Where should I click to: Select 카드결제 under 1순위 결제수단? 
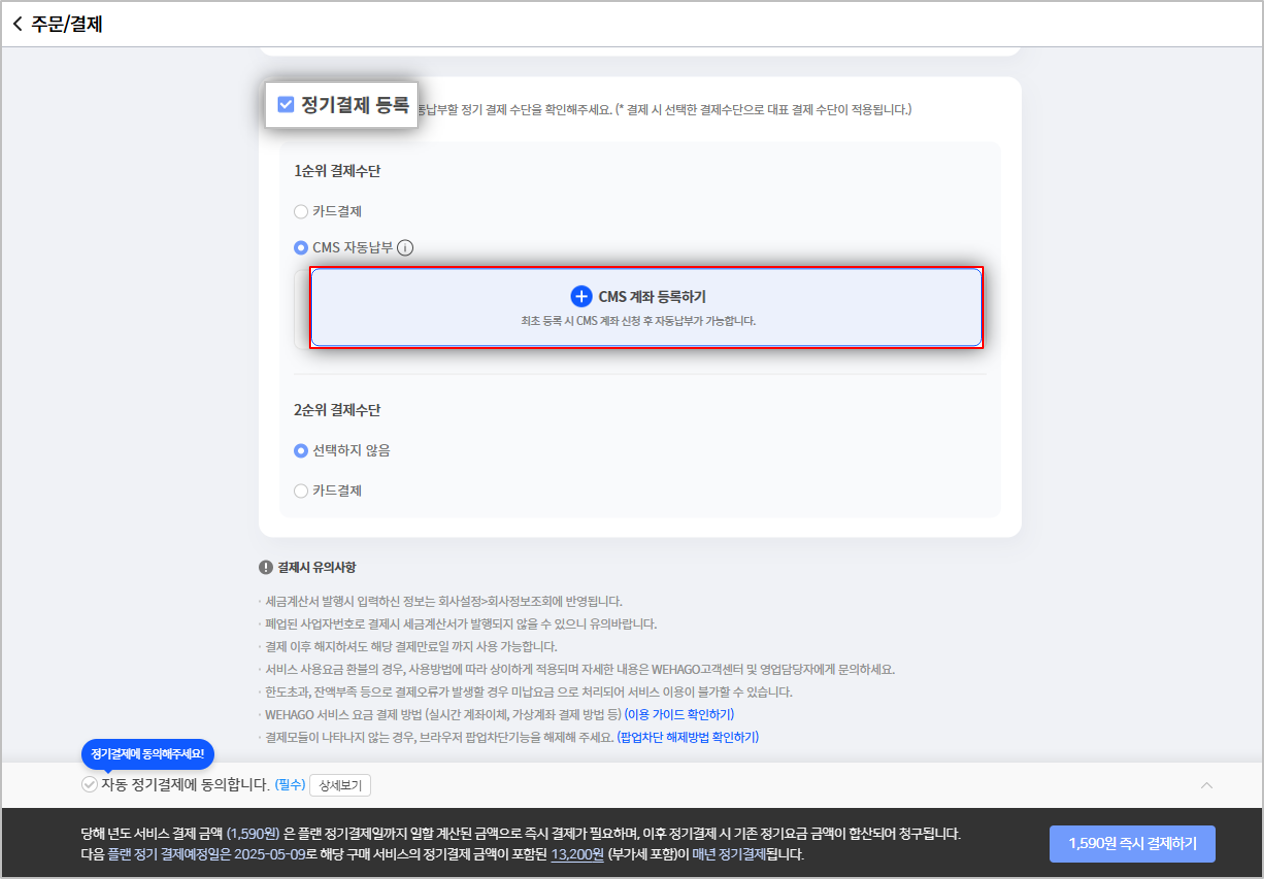click(x=301, y=212)
